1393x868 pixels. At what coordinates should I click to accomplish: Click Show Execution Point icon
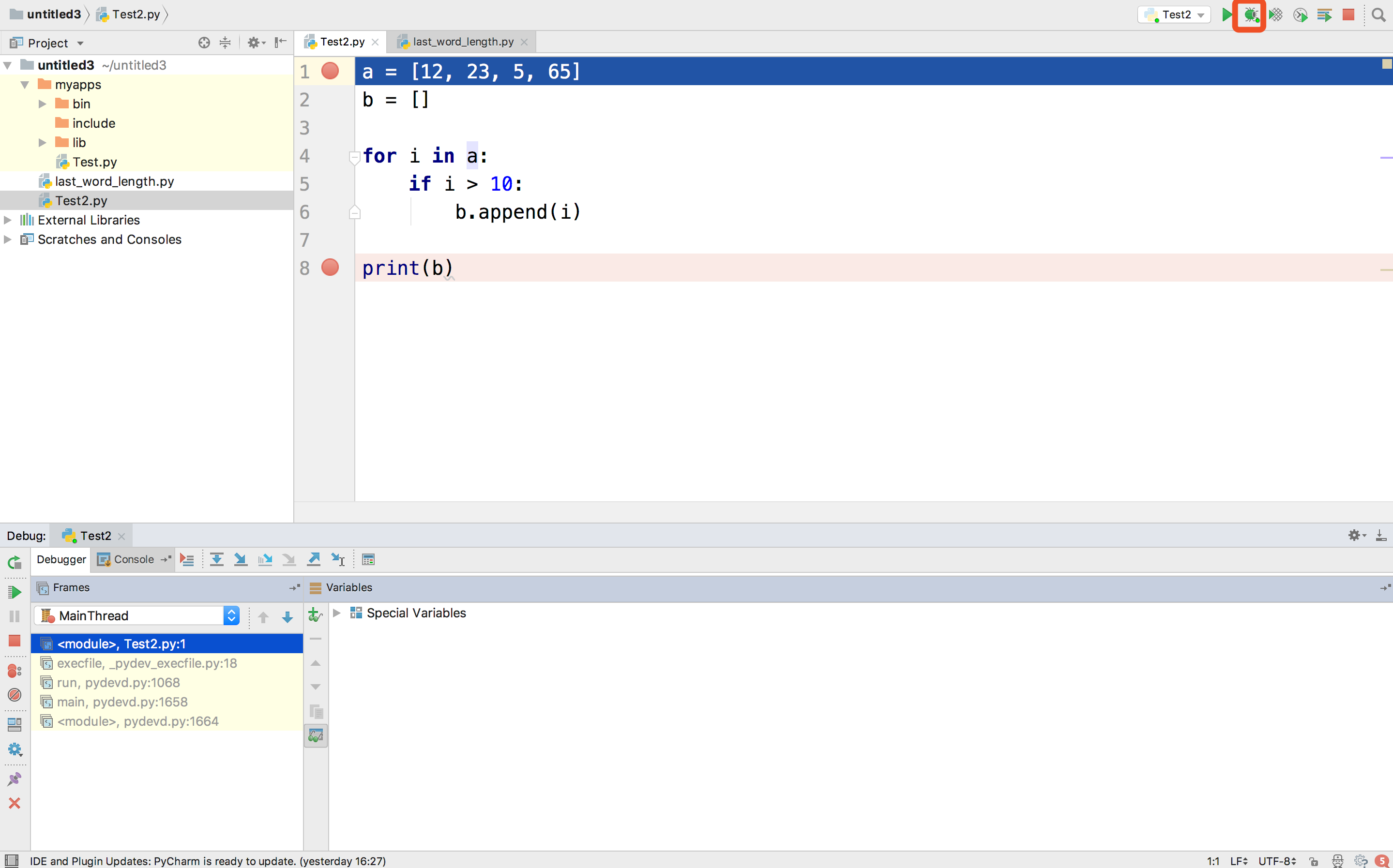(x=187, y=560)
